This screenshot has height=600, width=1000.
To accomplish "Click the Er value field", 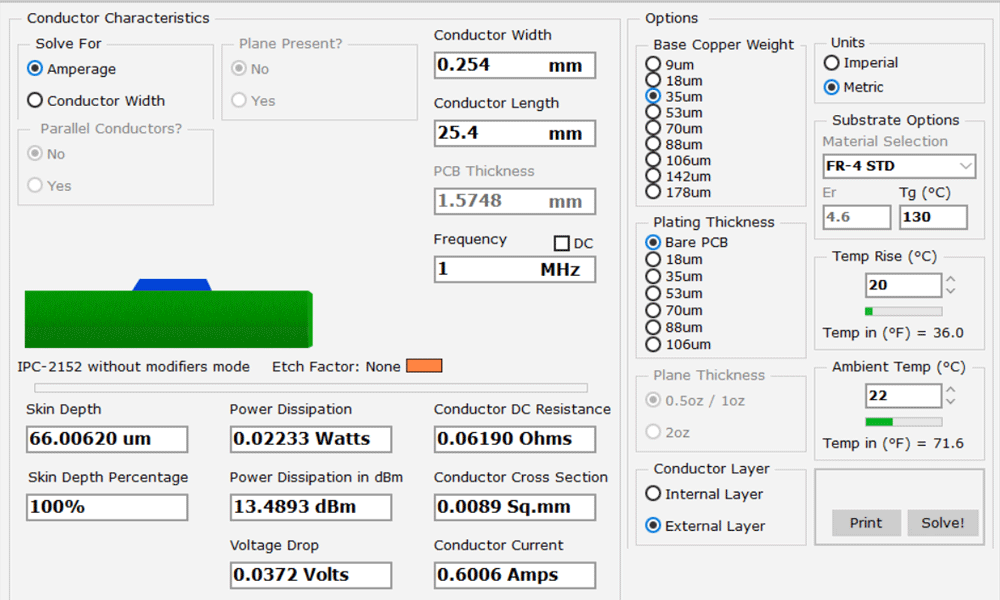I will click(x=857, y=217).
